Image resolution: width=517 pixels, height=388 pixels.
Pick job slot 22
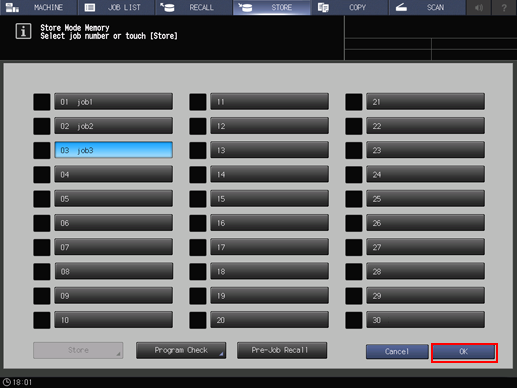pos(426,126)
